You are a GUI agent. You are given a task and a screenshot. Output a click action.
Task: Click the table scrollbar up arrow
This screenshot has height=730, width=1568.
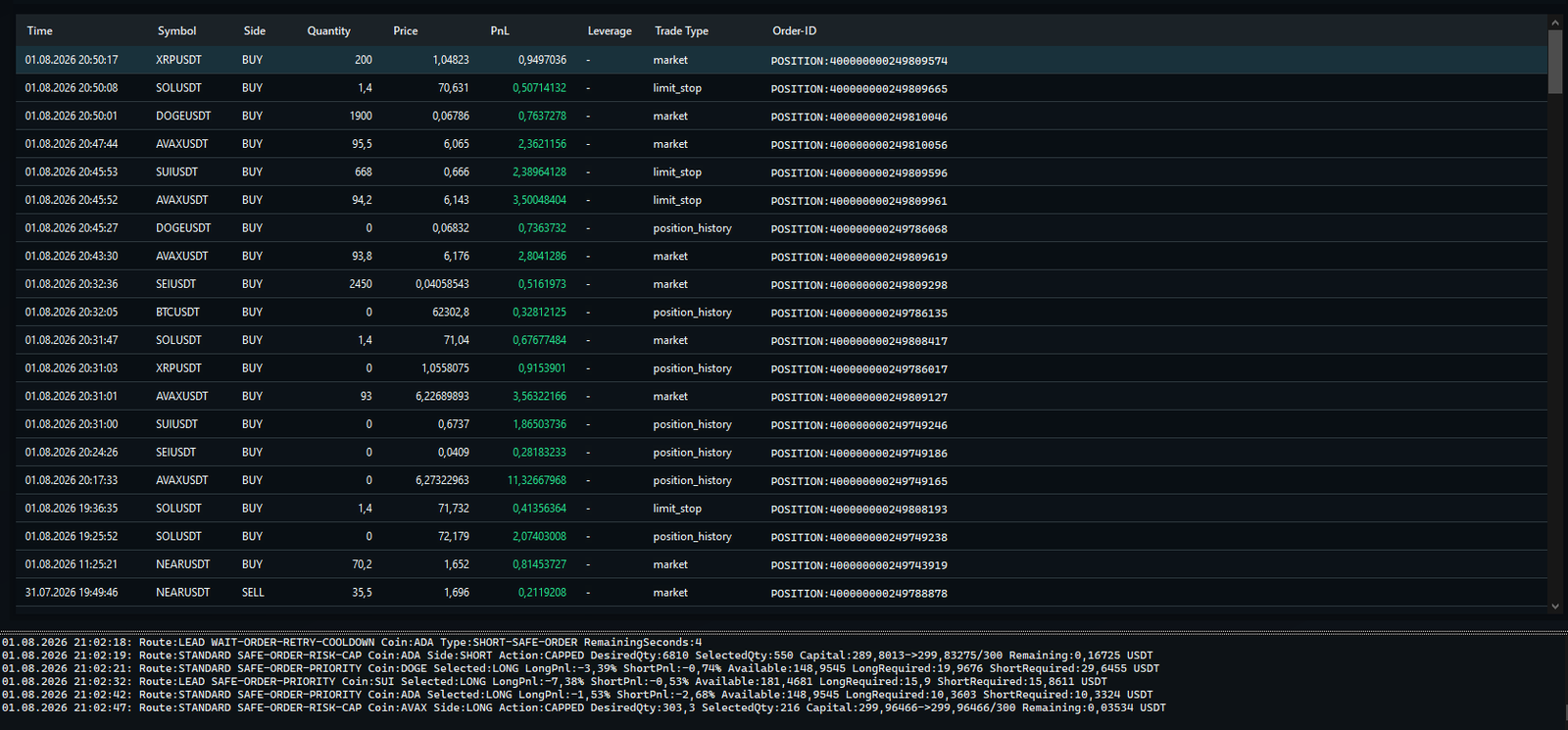click(1555, 23)
